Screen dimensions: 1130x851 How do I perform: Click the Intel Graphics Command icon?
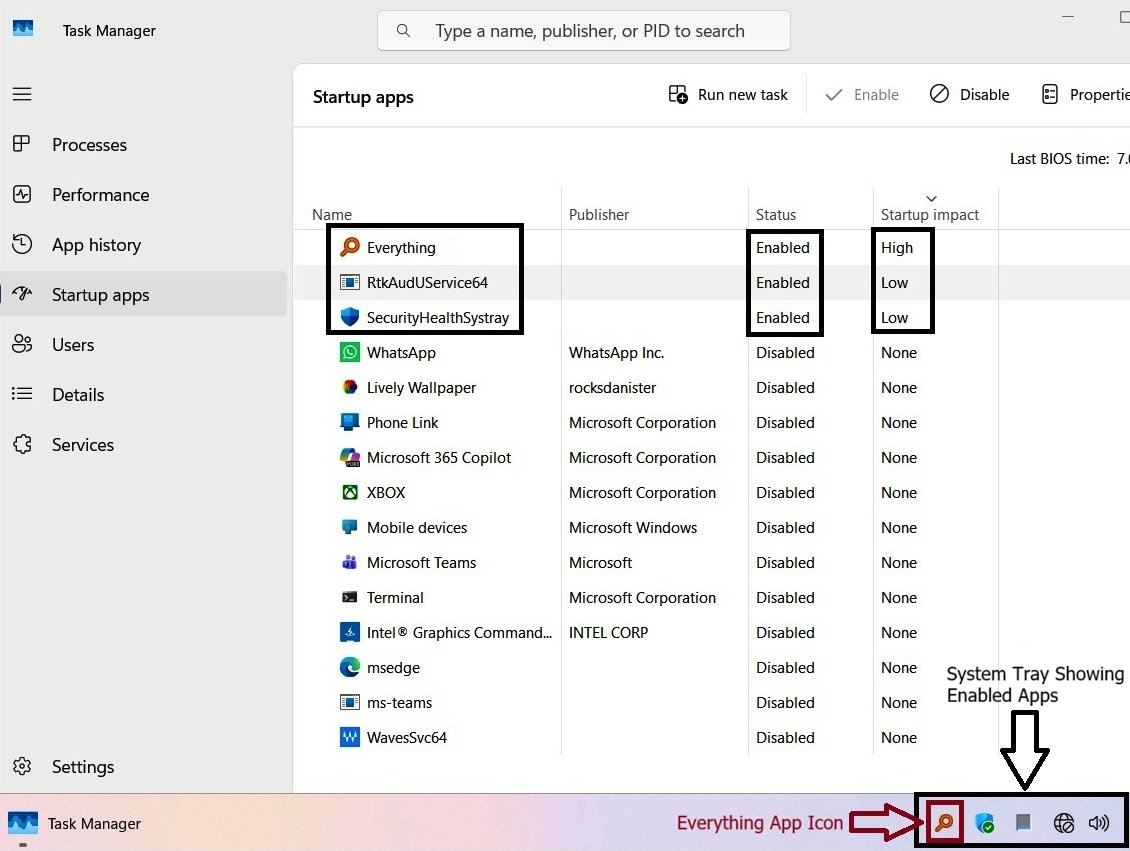click(x=350, y=632)
